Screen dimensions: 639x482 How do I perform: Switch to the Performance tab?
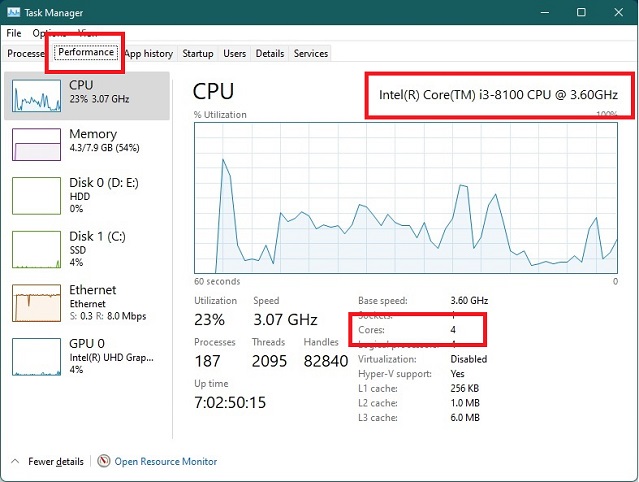coord(86,52)
